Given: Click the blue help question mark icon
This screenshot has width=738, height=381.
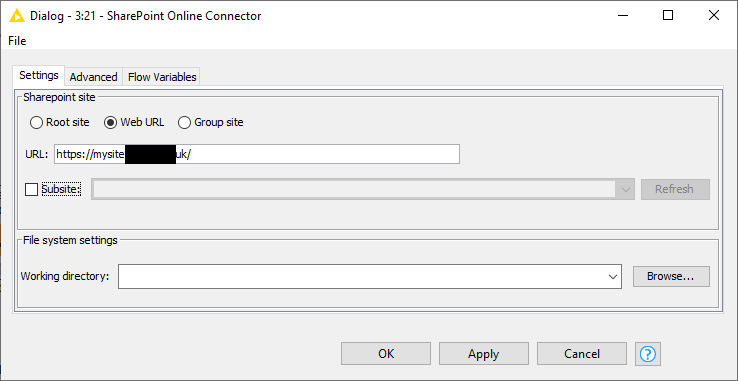Looking at the screenshot, I should click(x=648, y=354).
